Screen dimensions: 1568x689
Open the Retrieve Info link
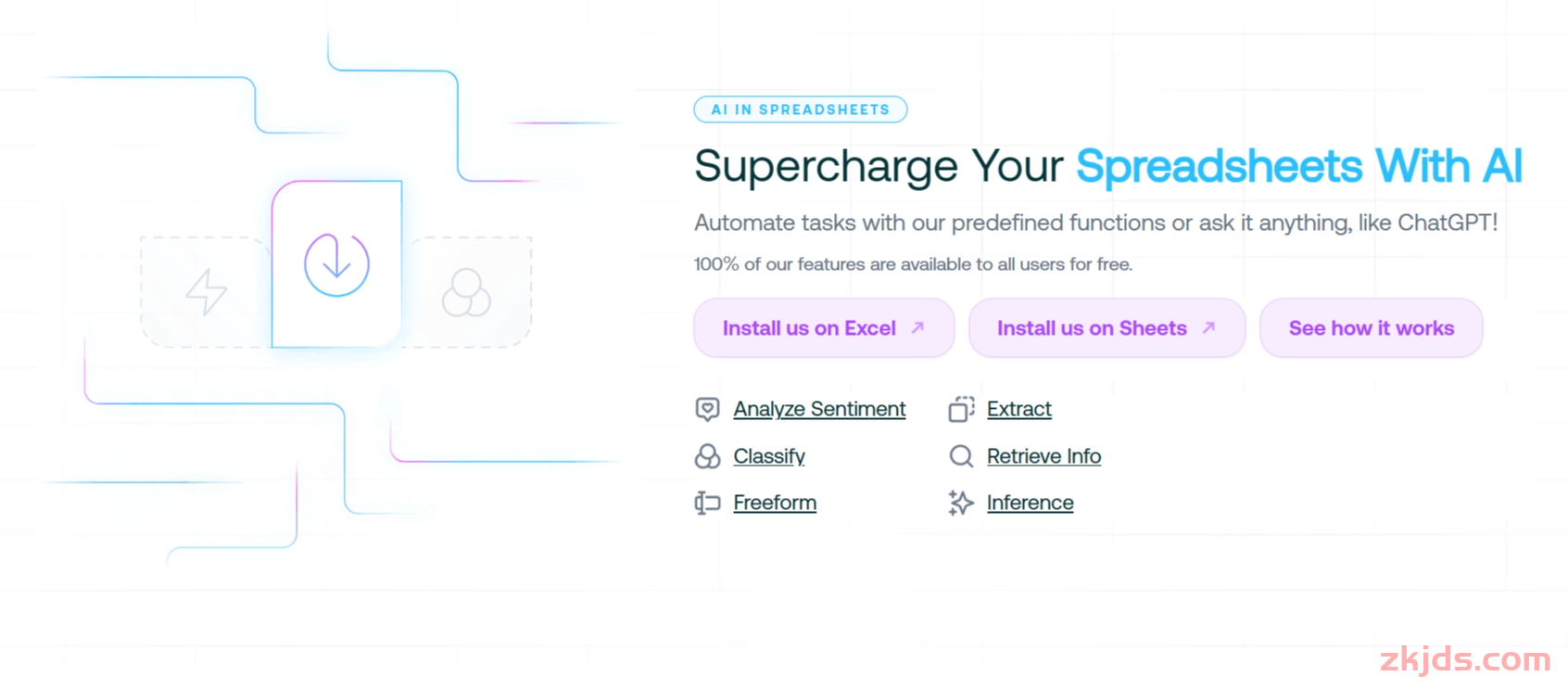pyautogui.click(x=1043, y=456)
